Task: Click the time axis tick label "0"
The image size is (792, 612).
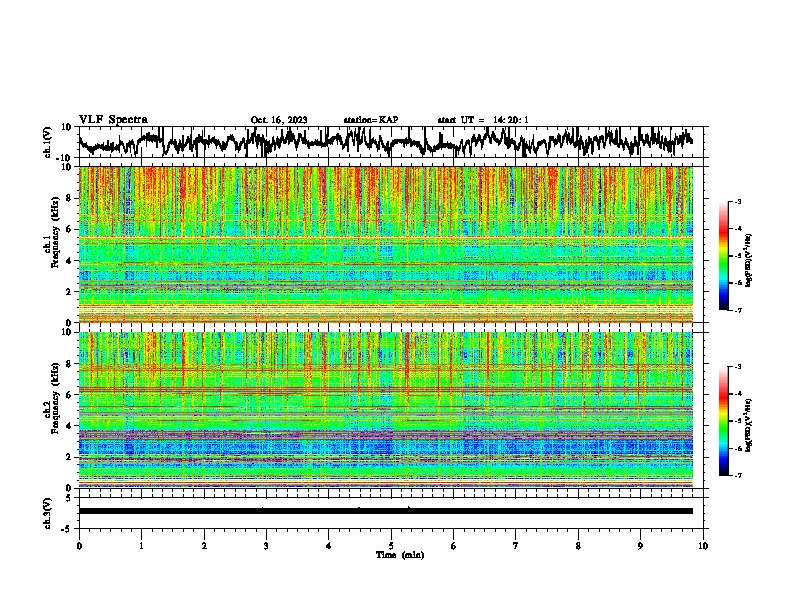Action: (79, 546)
